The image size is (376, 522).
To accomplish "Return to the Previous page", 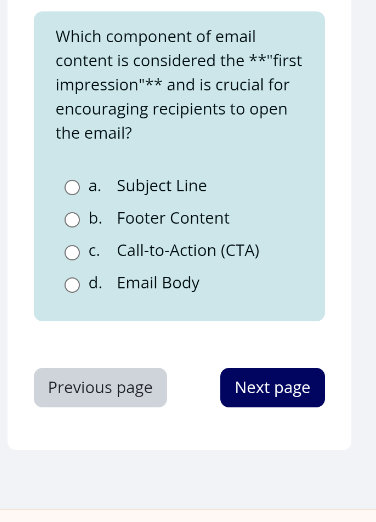I will 100,387.
